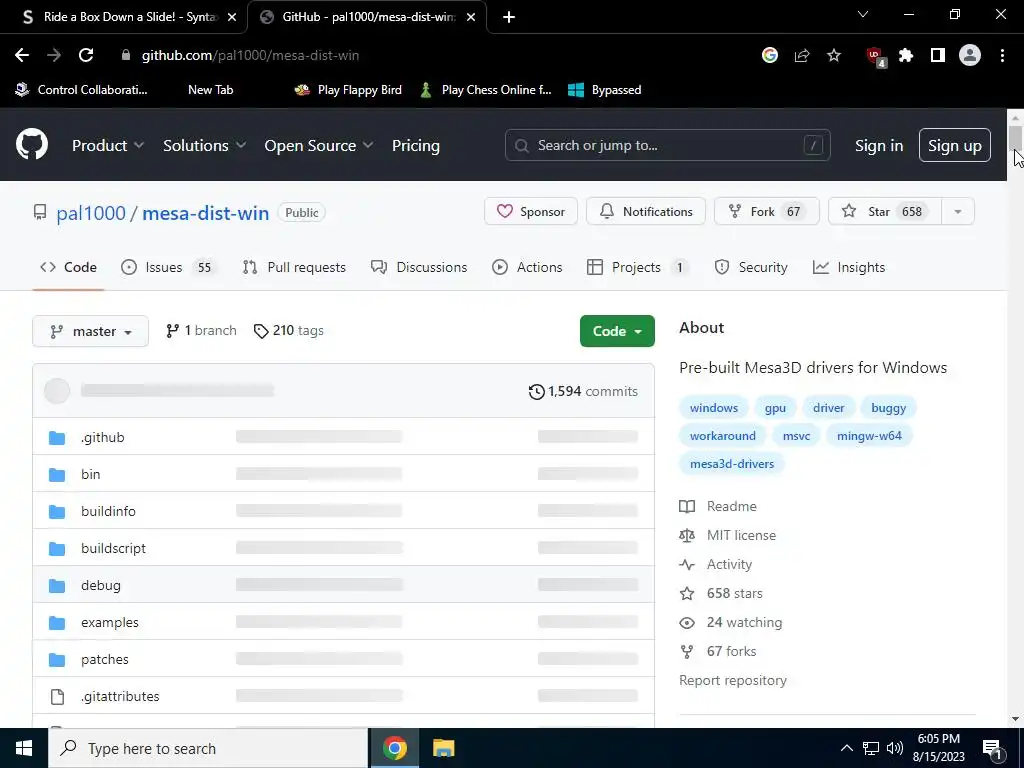The width and height of the screenshot is (1024, 768).
Task: Open the debug folder
Action: click(101, 585)
